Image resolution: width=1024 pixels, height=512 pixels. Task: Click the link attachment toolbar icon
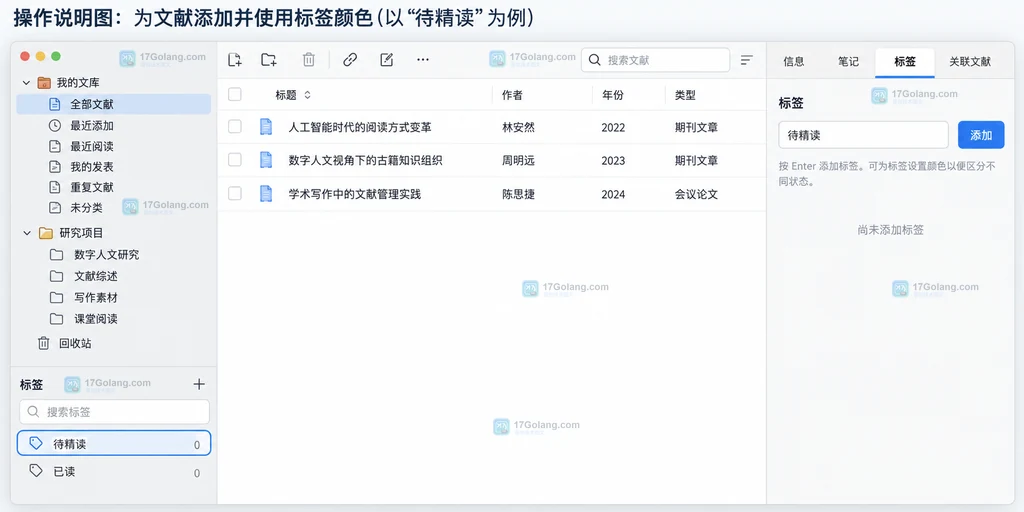tap(350, 60)
